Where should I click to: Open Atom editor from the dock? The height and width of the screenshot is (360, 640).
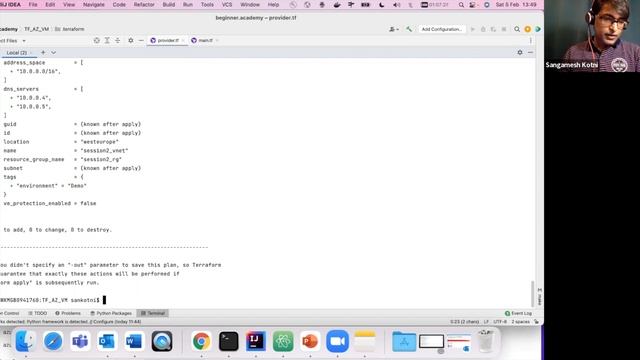click(283, 341)
